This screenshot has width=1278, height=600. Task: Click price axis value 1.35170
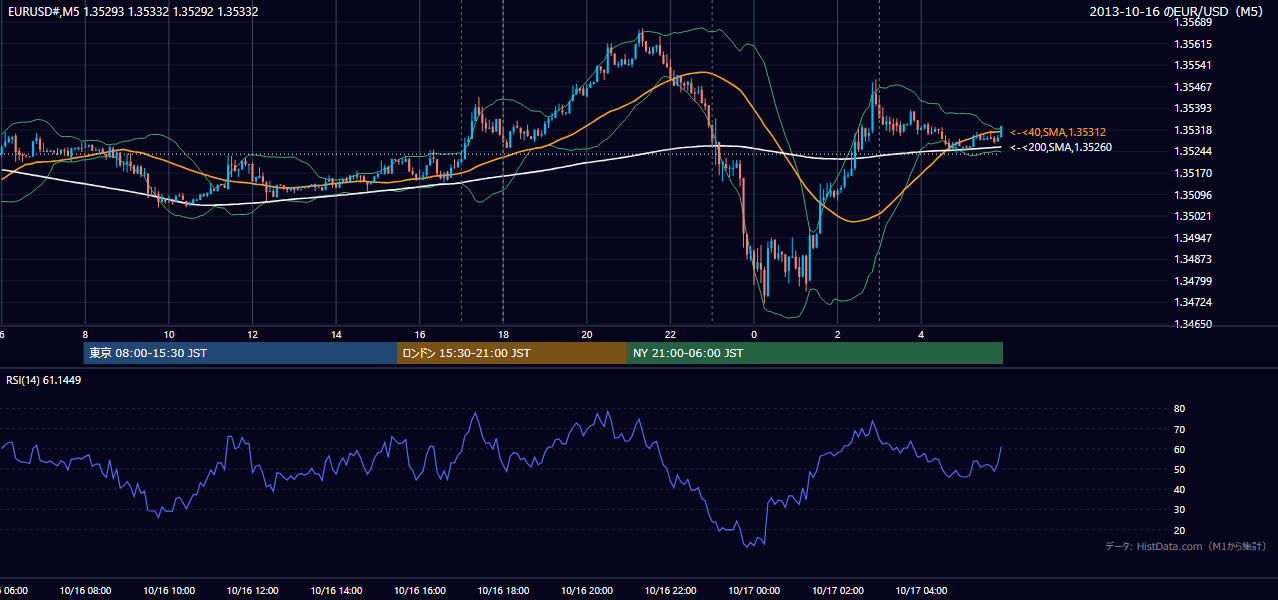pyautogui.click(x=1194, y=173)
